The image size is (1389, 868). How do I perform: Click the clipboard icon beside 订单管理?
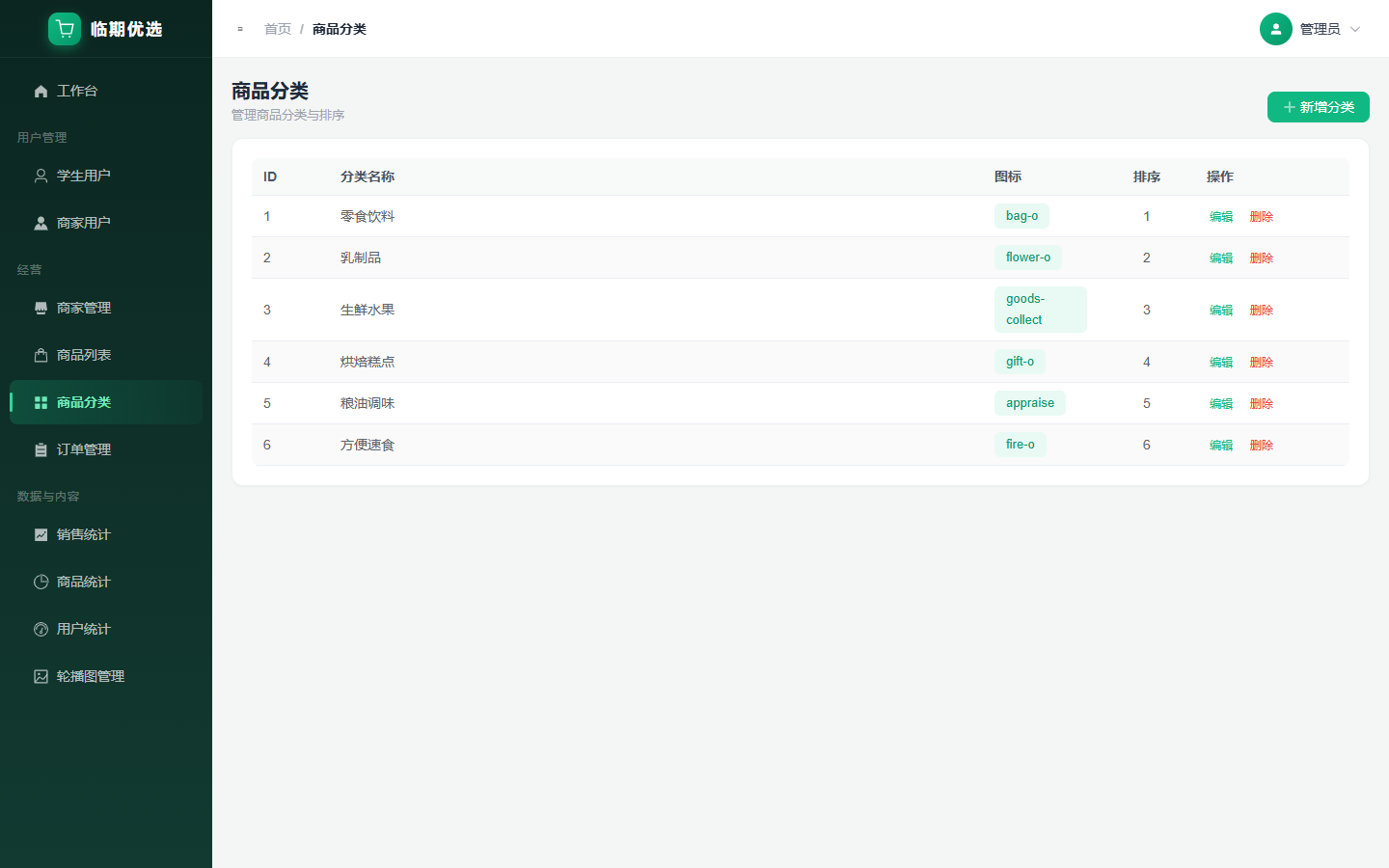(41, 449)
